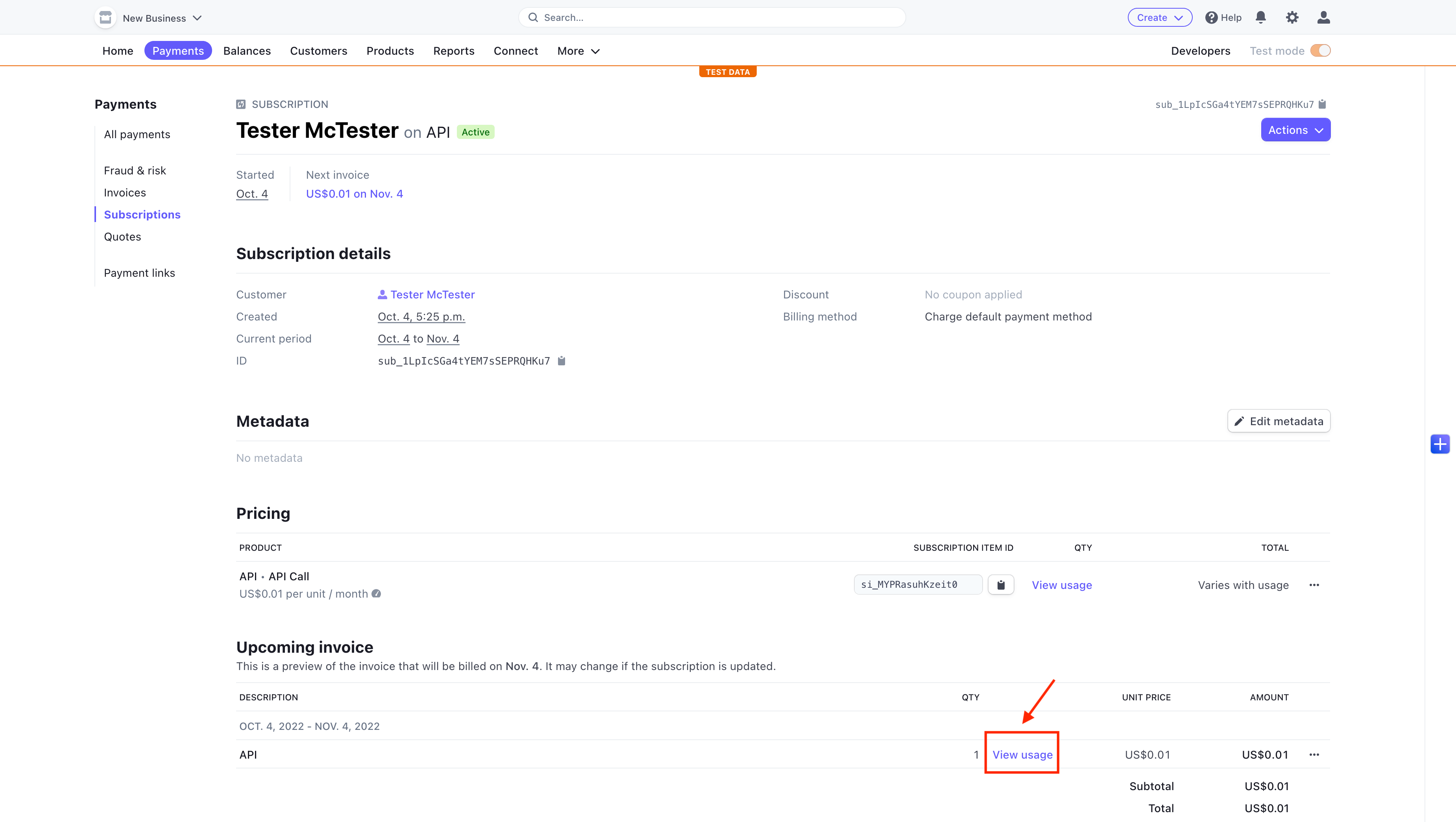Open the Tester McTester customer link
Image resolution: width=1456 pixels, height=822 pixels.
click(432, 294)
